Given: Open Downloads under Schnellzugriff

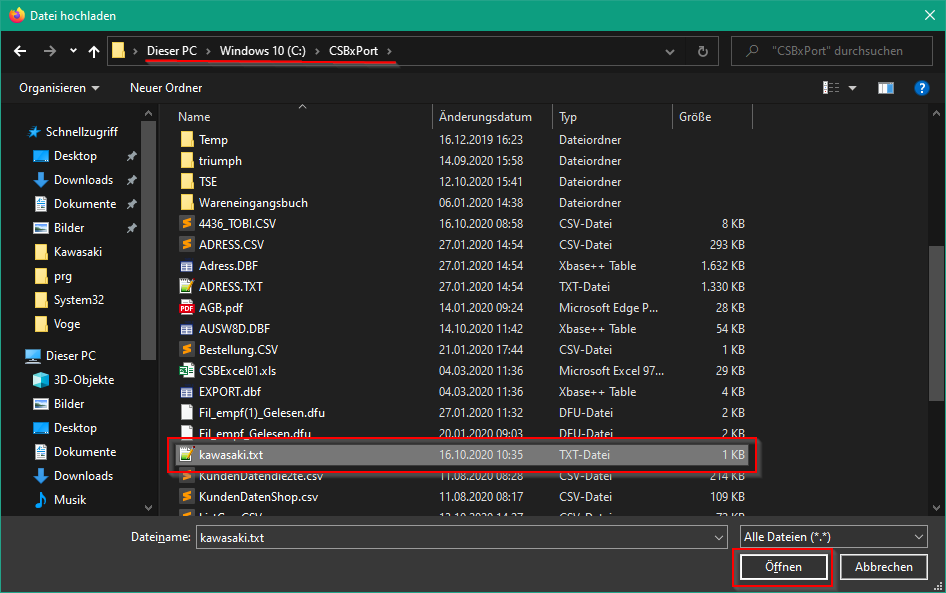Looking at the screenshot, I should [83, 180].
